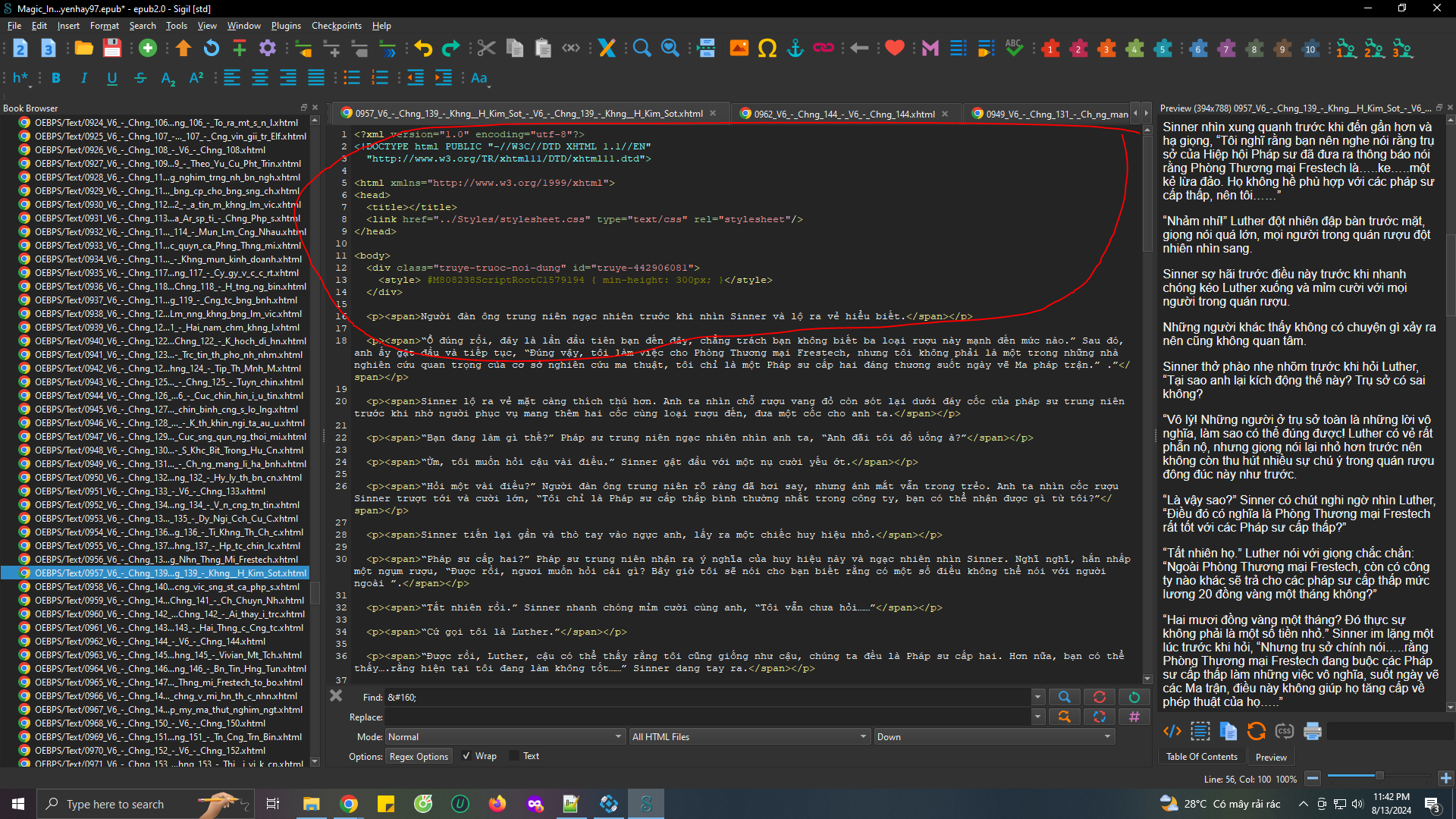Click the purple gear settings icon

tap(267, 49)
